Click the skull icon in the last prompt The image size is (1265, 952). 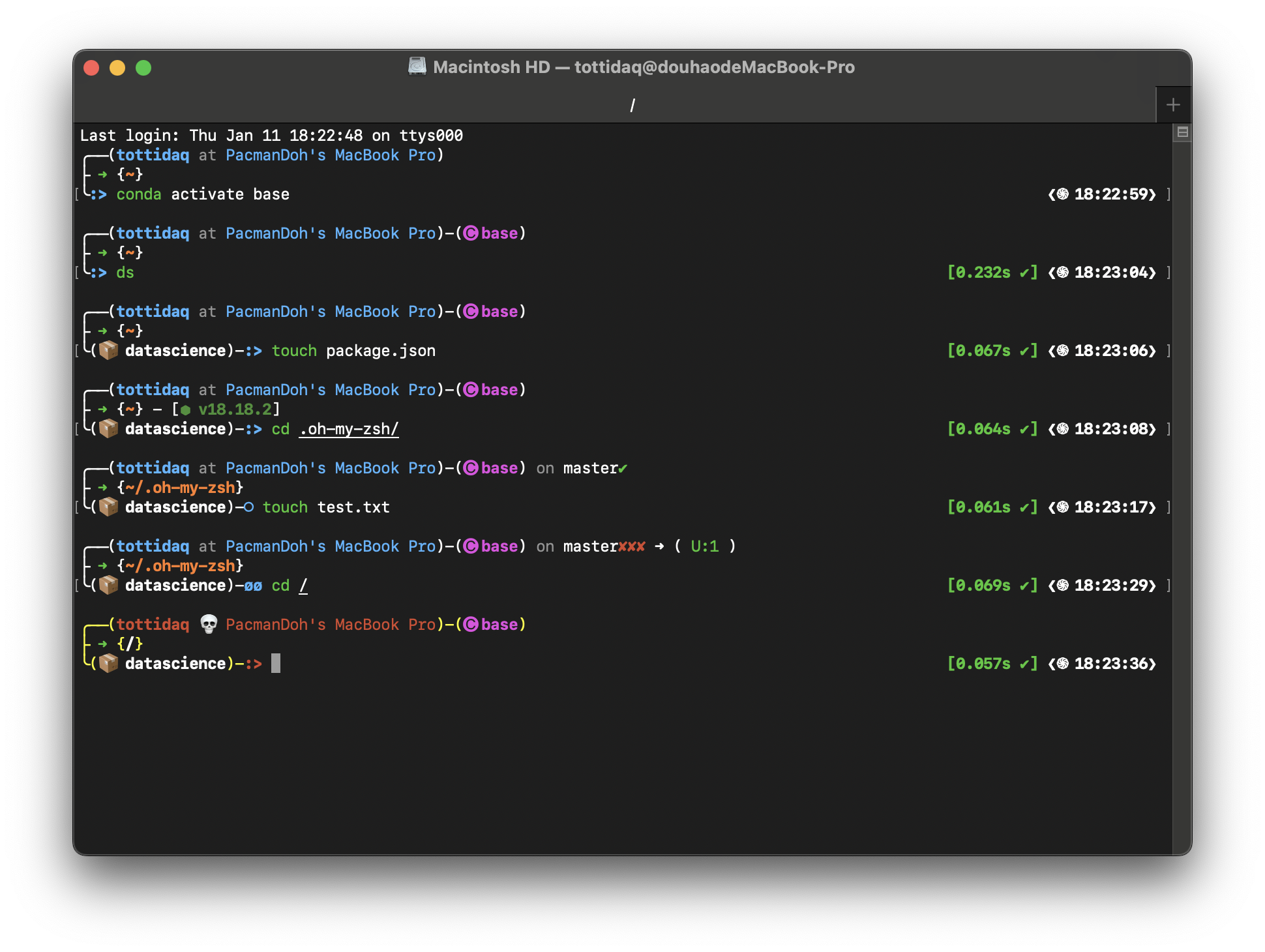pyautogui.click(x=209, y=624)
